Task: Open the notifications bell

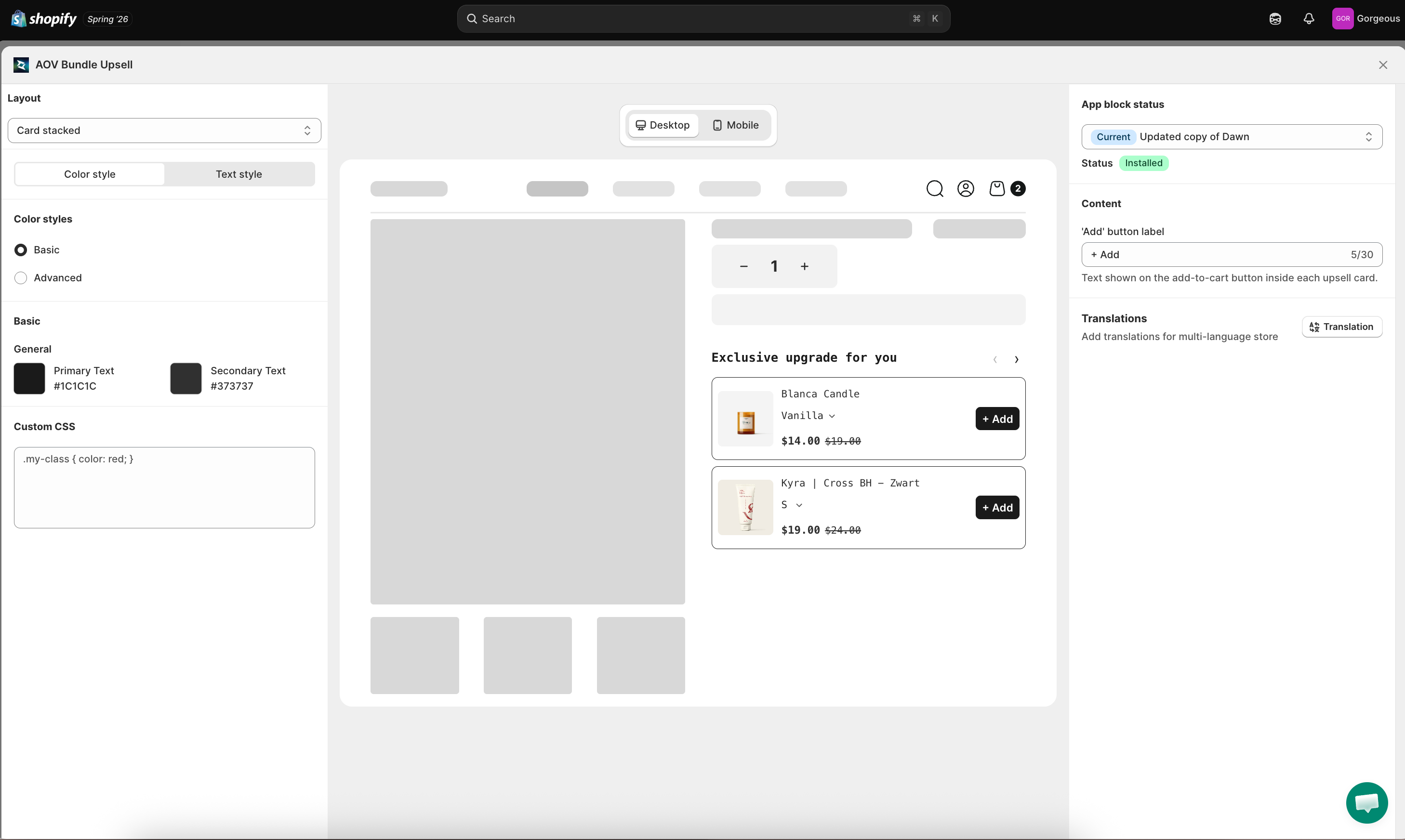Action: (1309, 19)
